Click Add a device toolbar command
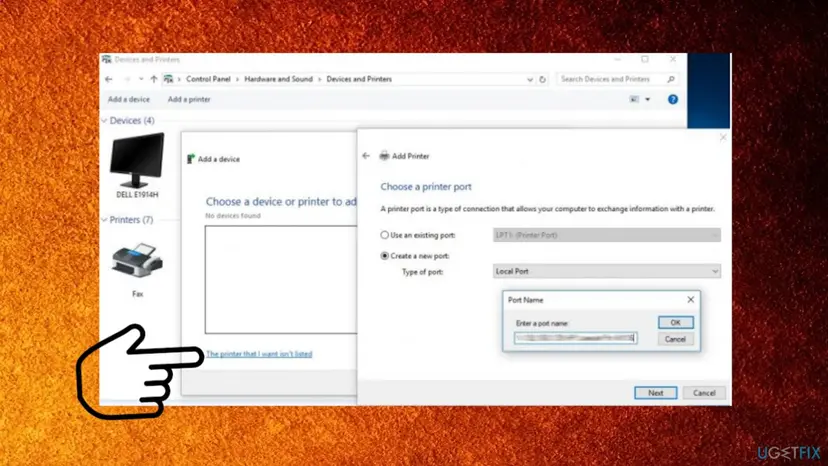The width and height of the screenshot is (828, 466). click(x=129, y=99)
